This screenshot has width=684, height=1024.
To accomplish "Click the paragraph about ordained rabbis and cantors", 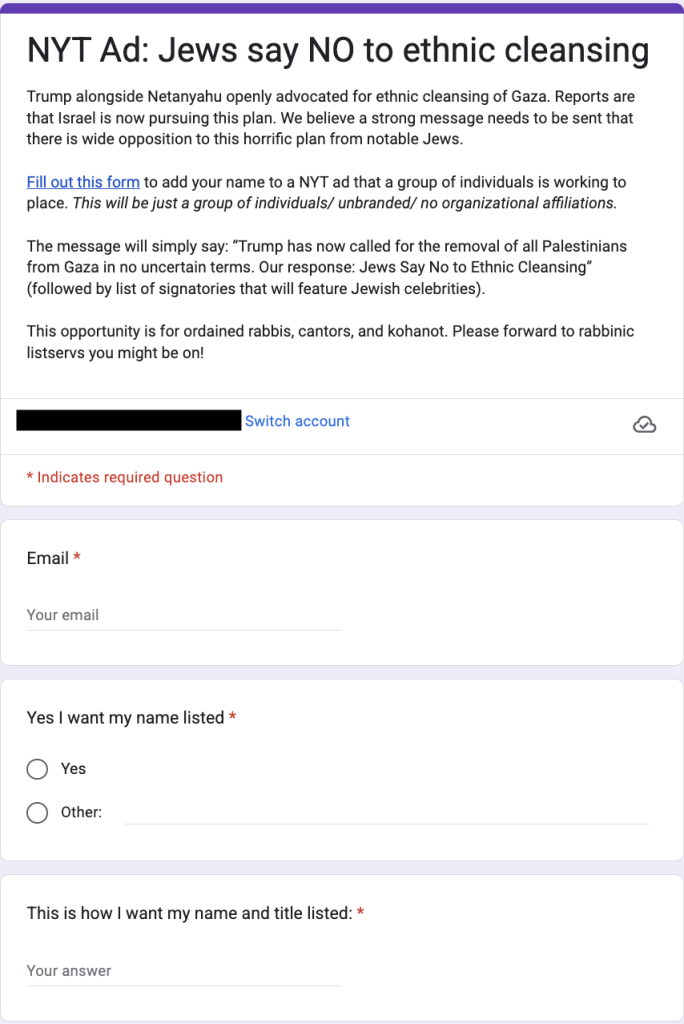I will [331, 342].
